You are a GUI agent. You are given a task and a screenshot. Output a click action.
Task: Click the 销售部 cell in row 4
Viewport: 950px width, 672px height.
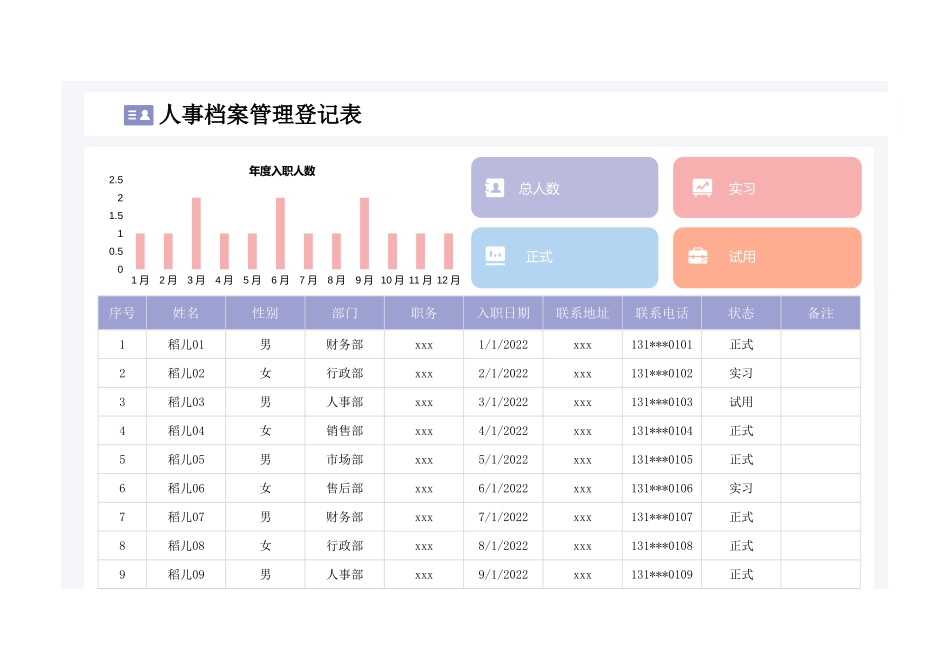click(344, 431)
